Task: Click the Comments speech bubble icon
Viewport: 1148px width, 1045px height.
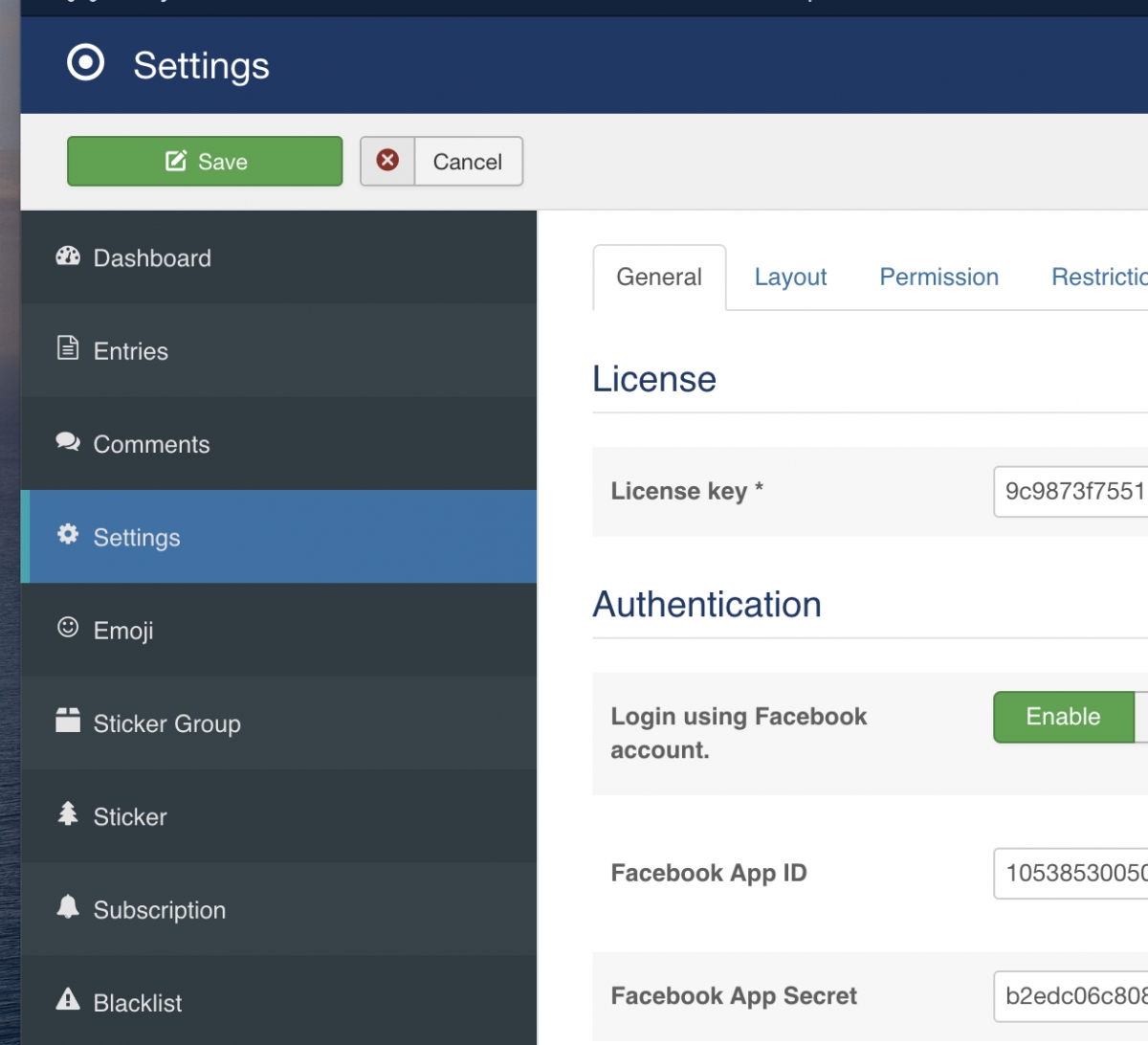Action: coord(68,441)
